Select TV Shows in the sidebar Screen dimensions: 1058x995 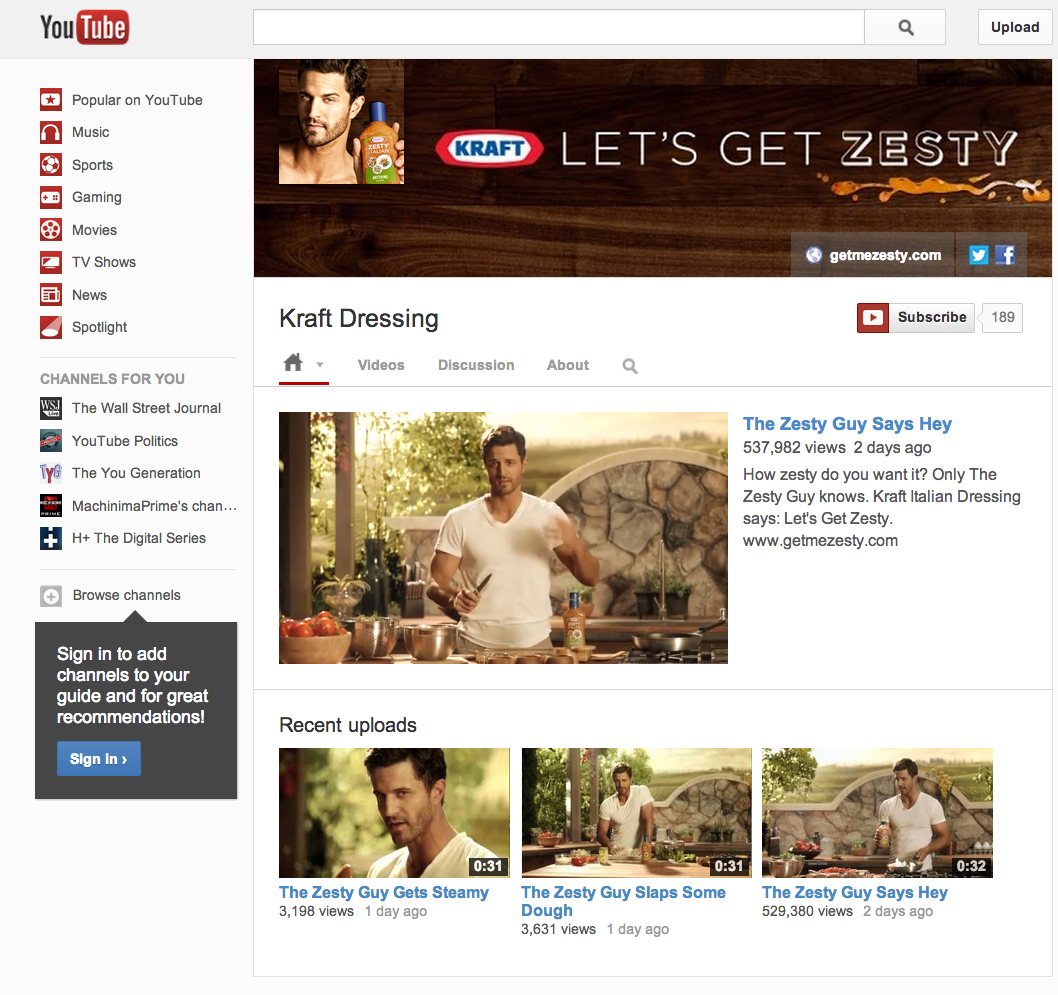coord(104,262)
